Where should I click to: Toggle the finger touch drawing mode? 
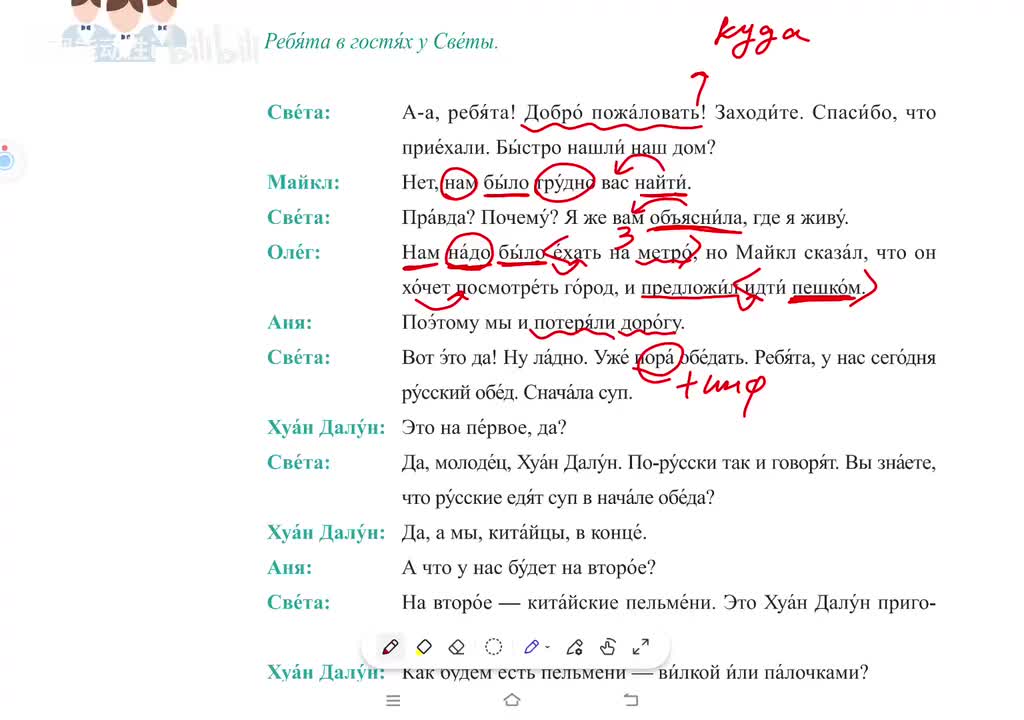[608, 647]
